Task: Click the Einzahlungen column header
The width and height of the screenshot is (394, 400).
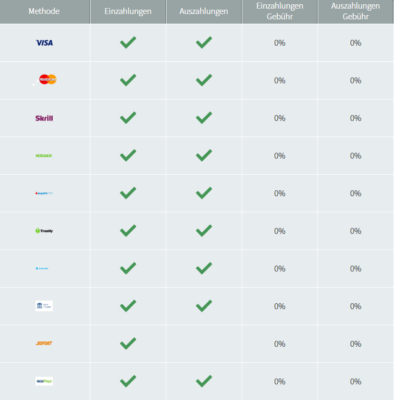Action: pos(128,11)
